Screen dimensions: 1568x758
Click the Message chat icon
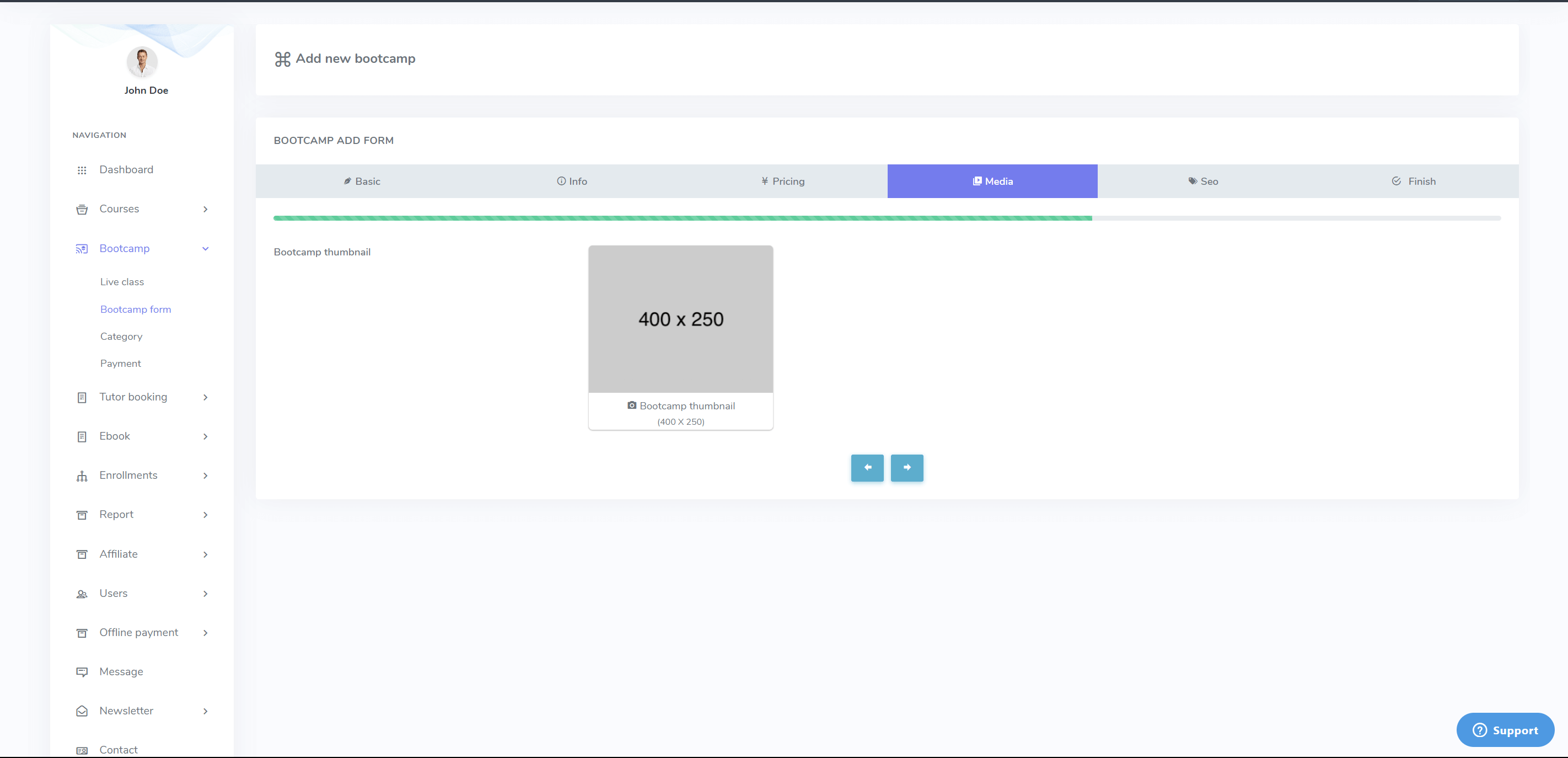82,672
